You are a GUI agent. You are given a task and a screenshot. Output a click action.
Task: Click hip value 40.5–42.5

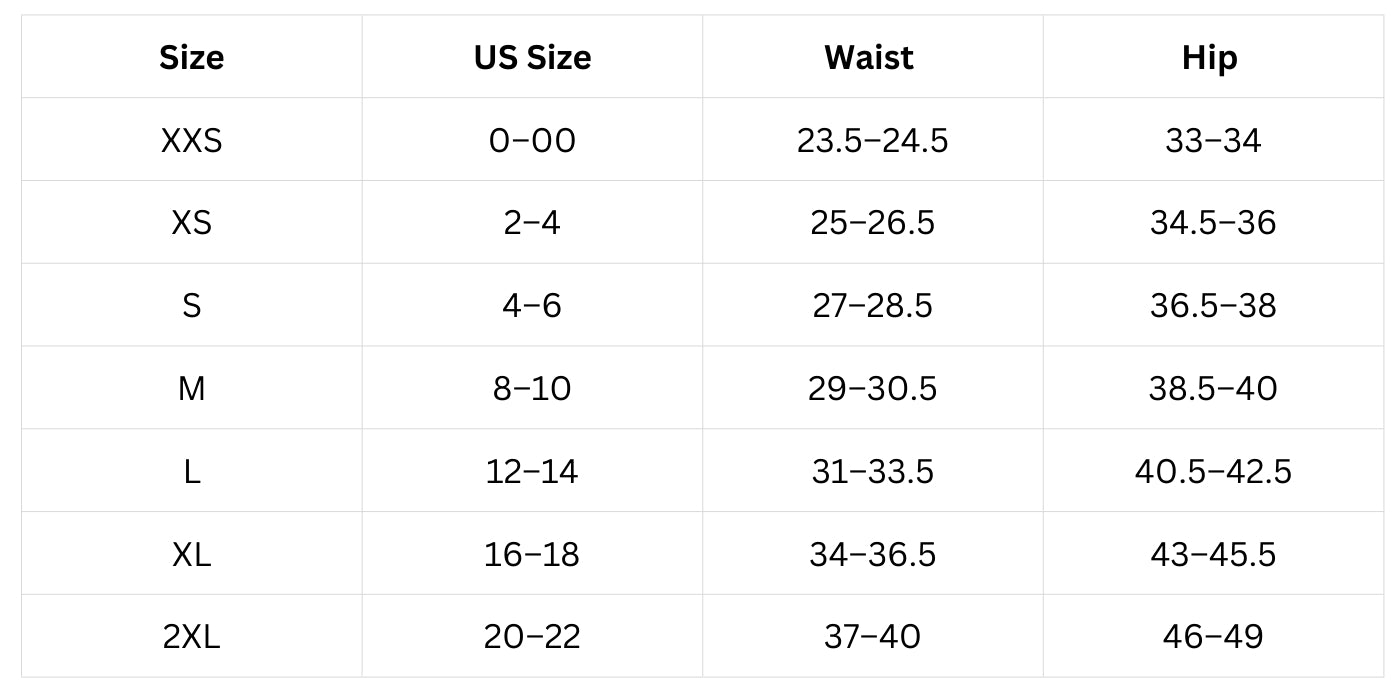click(1213, 471)
